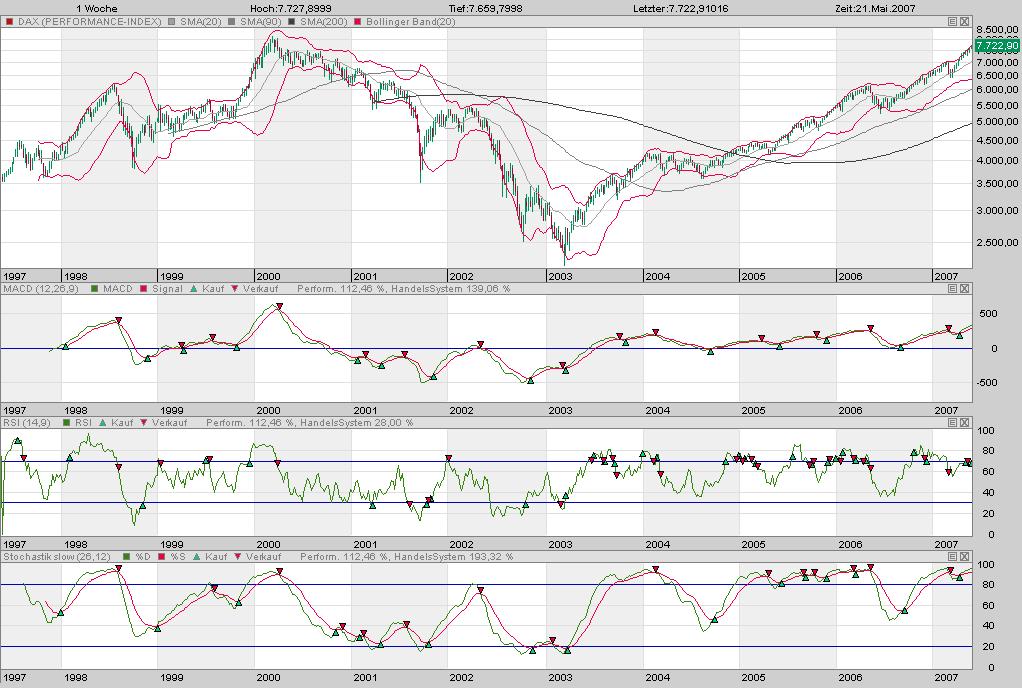Click the RSI buy marker at the early-1997 peak
Screen dimensions: 1022x688
pyautogui.click(x=18, y=441)
